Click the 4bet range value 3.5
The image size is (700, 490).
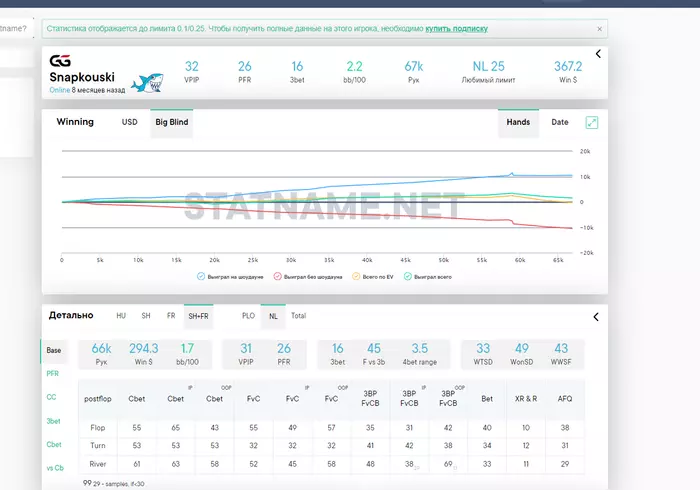click(420, 349)
